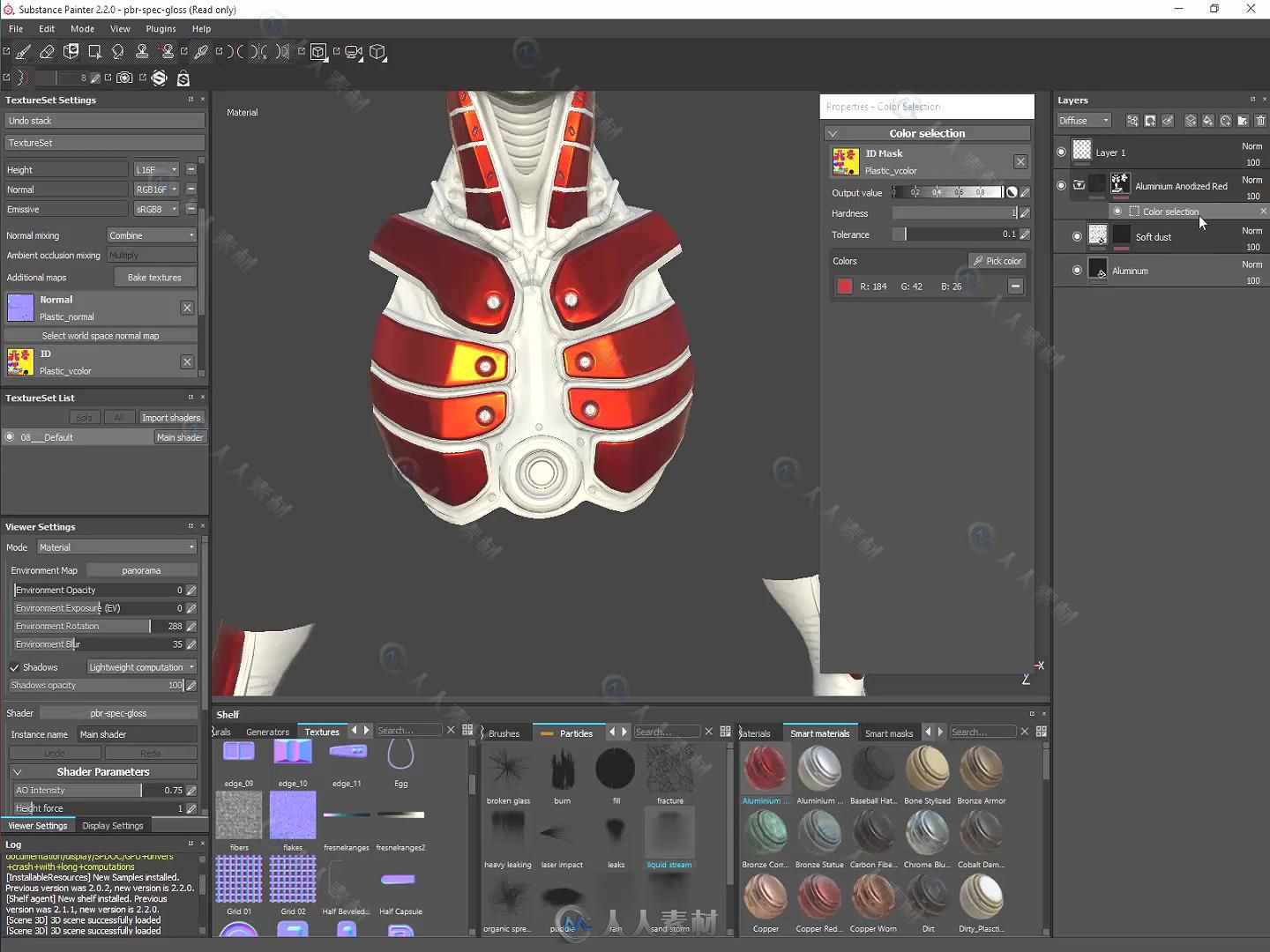The height and width of the screenshot is (952, 1270).
Task: Collapse the Shader Parameters section
Action: [x=17, y=771]
